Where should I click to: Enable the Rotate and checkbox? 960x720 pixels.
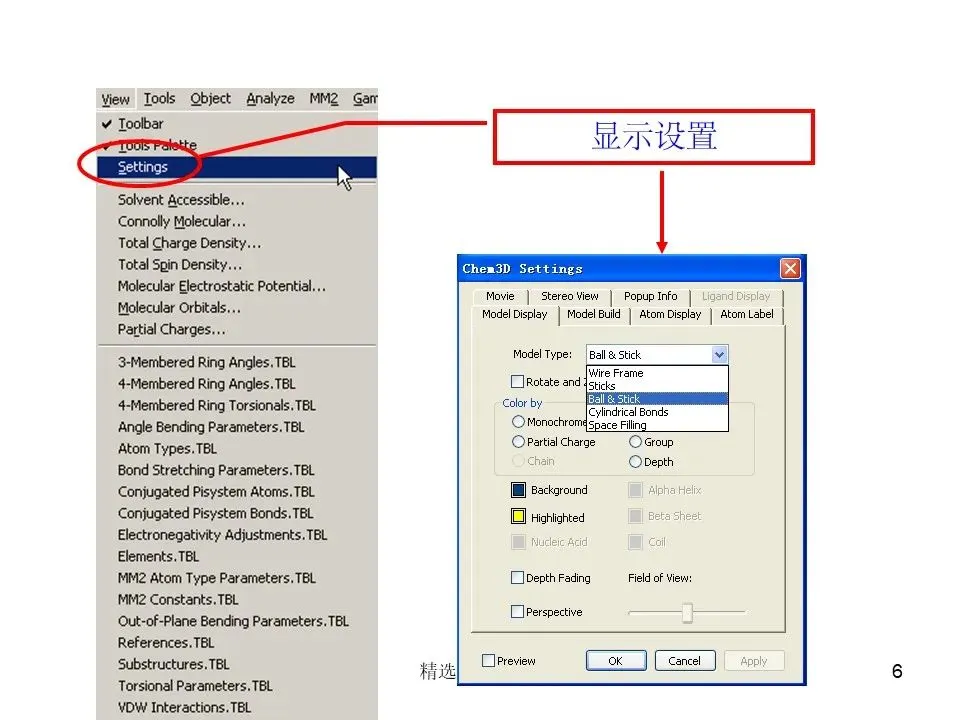pos(517,381)
